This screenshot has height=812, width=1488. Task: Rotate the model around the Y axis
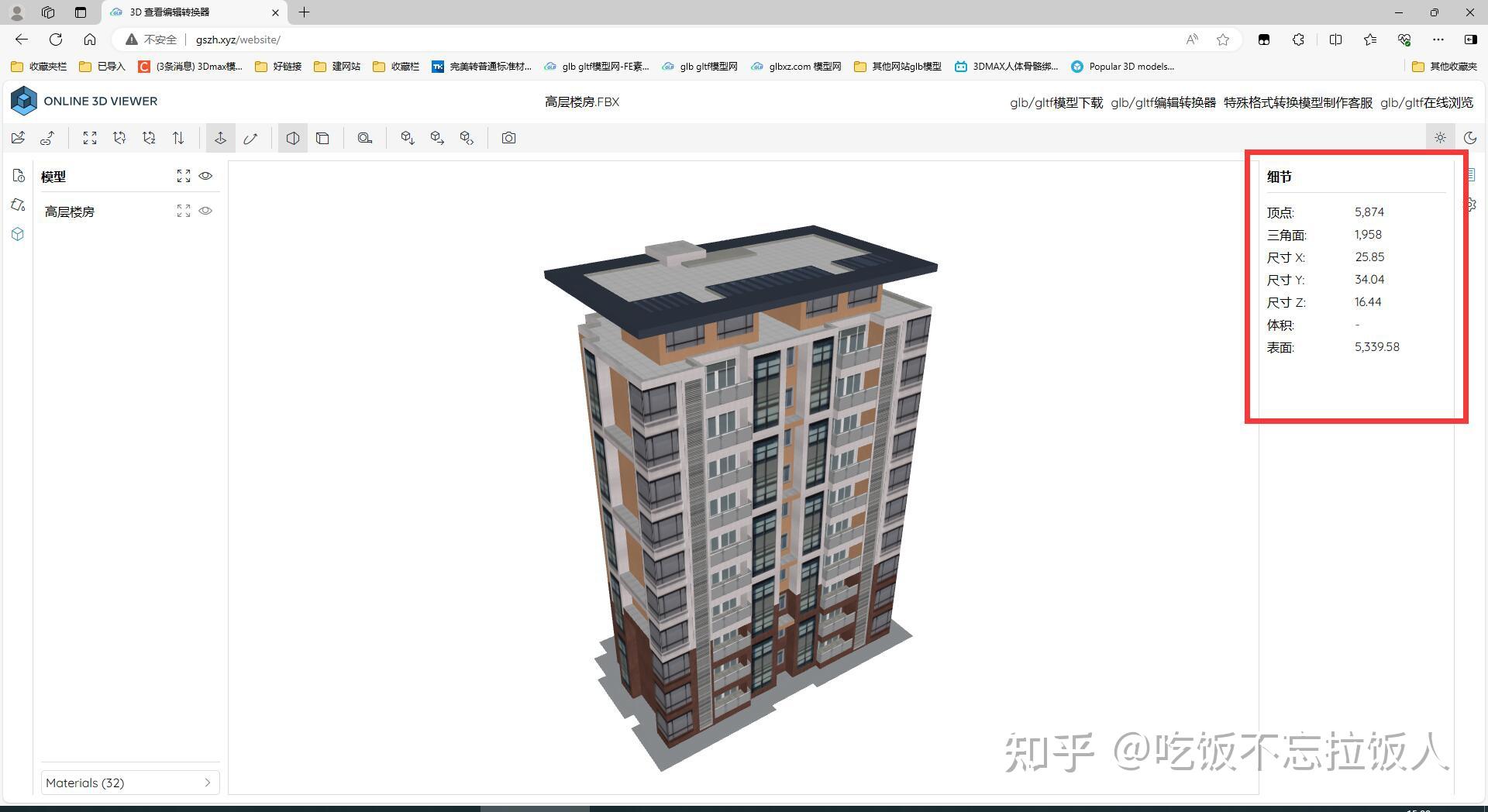point(119,137)
